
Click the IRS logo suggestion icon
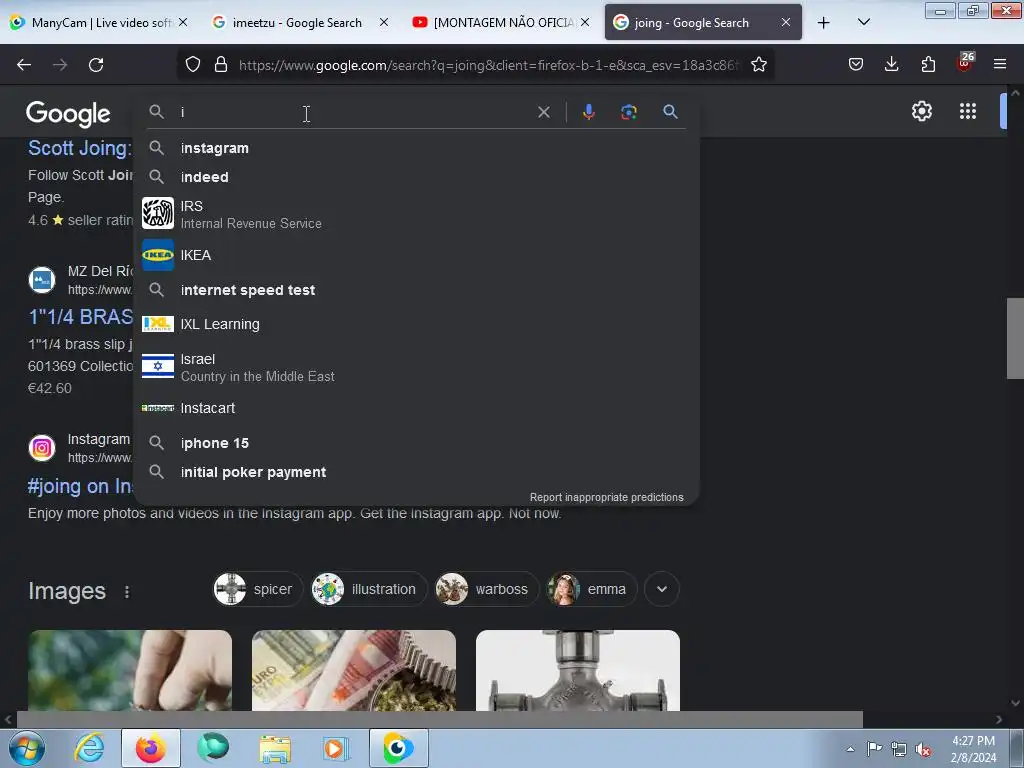158,213
